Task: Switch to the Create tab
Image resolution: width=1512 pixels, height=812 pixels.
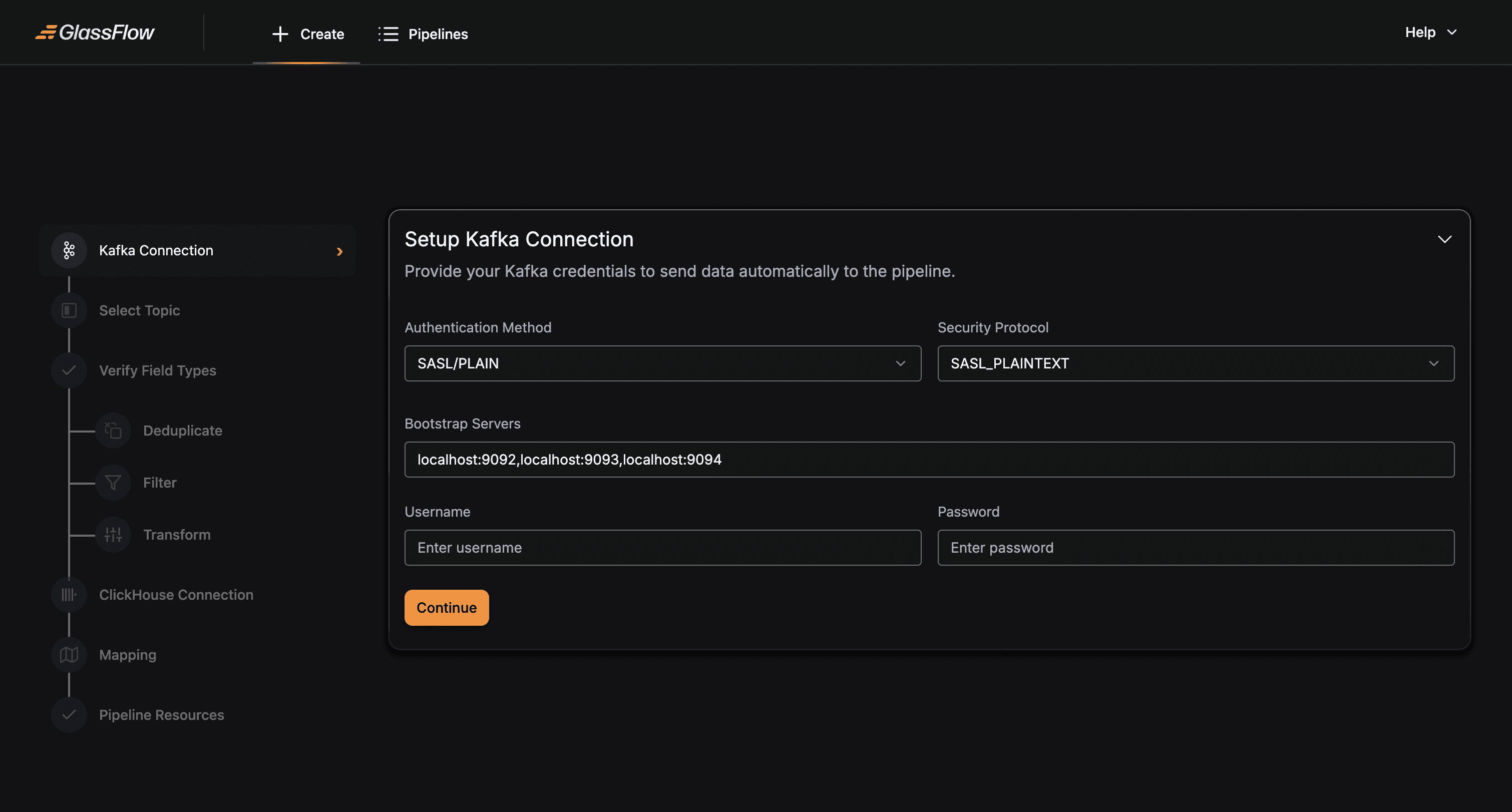Action: (306, 34)
